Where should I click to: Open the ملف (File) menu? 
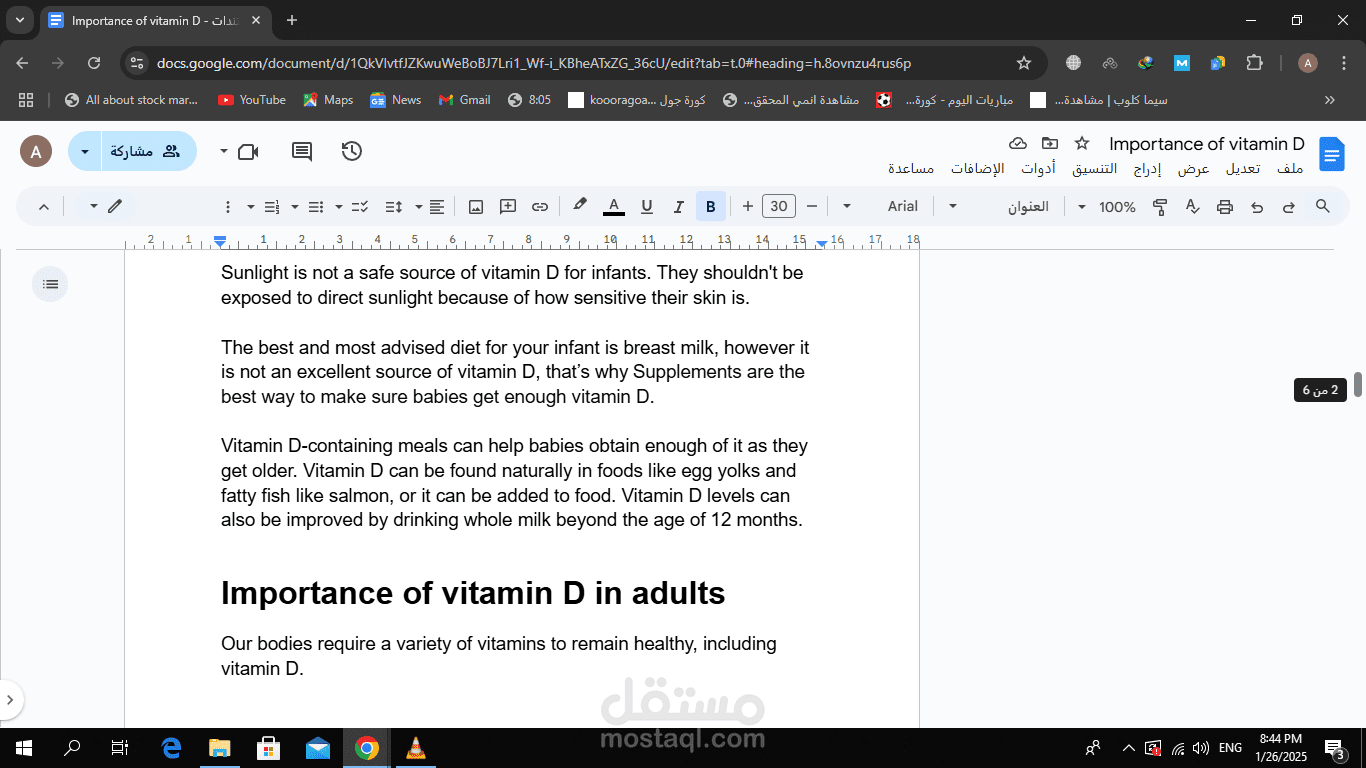(x=1291, y=169)
